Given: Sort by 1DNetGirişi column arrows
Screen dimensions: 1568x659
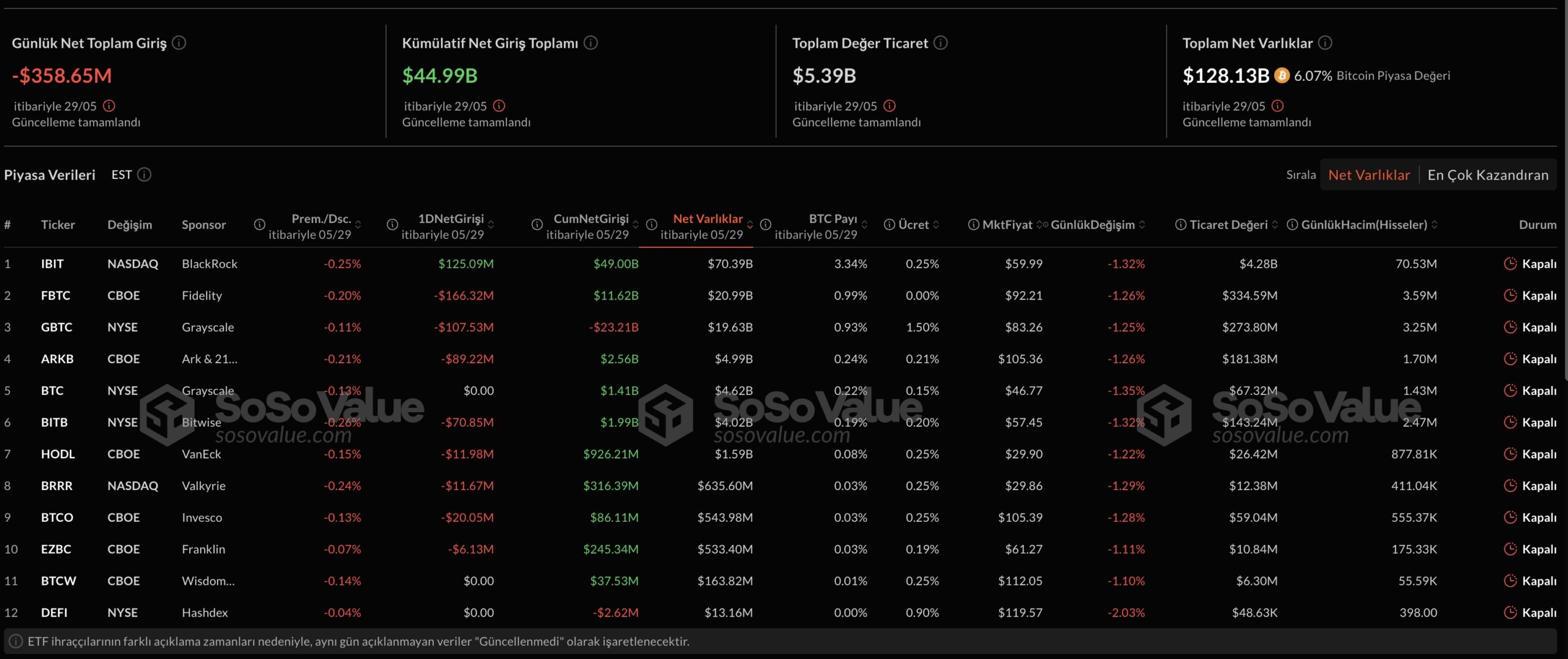Looking at the screenshot, I should click(x=491, y=225).
